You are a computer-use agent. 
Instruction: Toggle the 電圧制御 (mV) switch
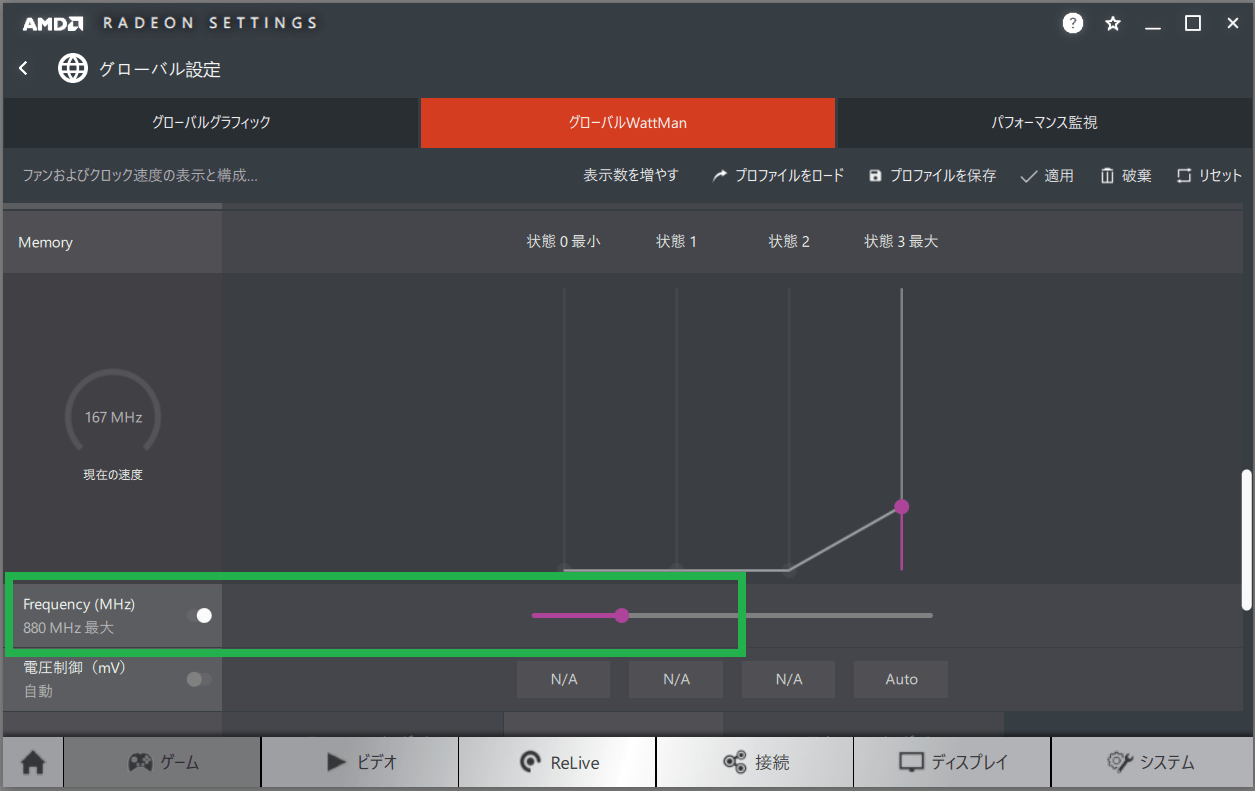tap(199, 680)
